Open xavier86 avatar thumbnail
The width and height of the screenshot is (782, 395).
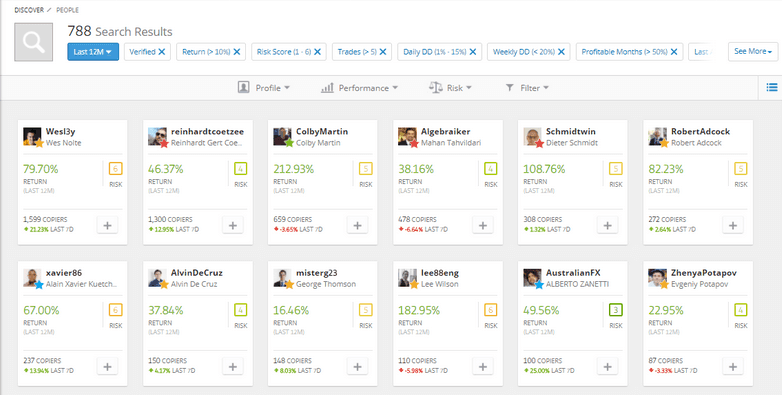[32, 278]
